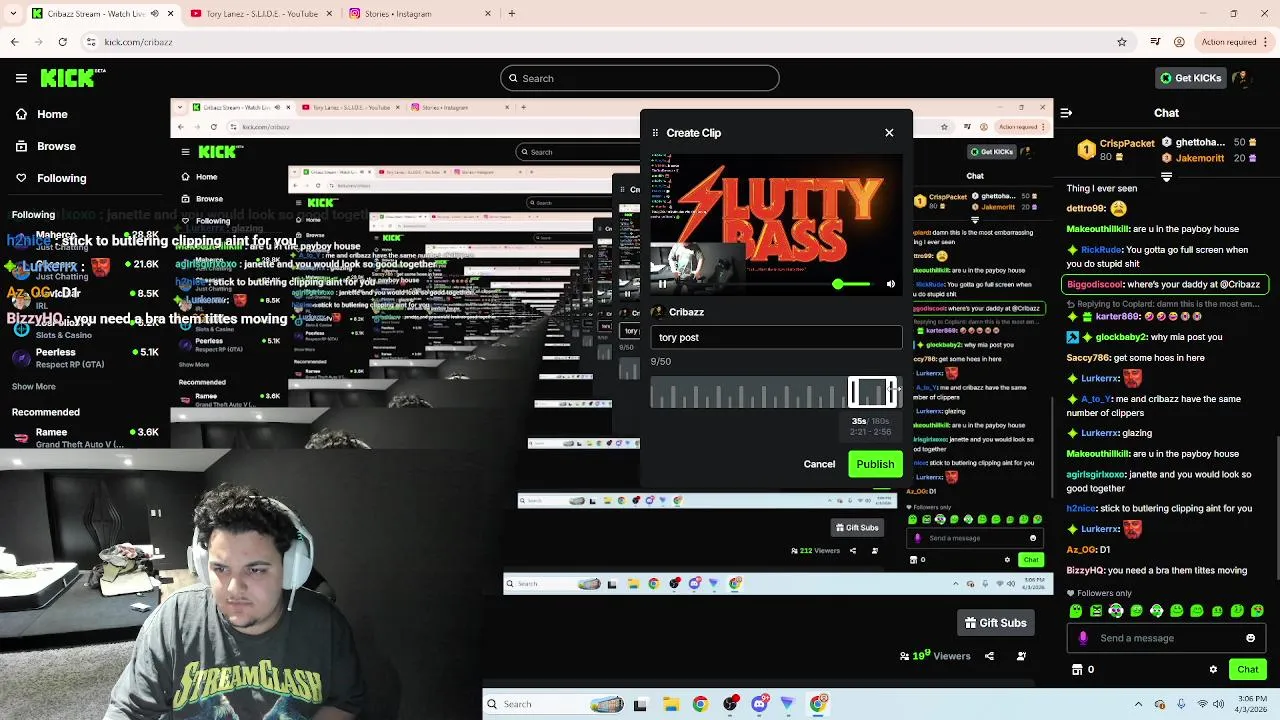
Task: Click the Windows taskbar Search box
Action: [x=555, y=704]
